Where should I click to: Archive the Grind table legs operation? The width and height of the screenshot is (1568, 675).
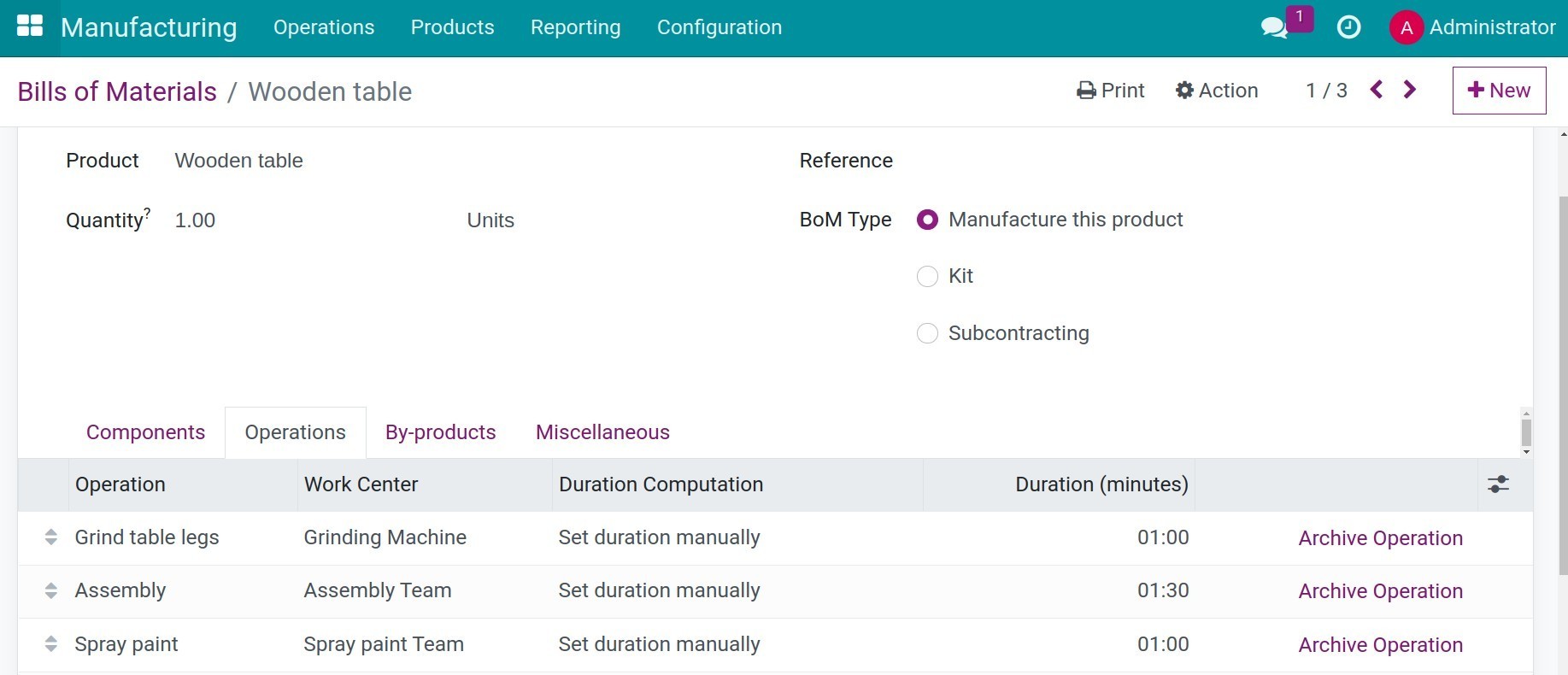coord(1381,538)
